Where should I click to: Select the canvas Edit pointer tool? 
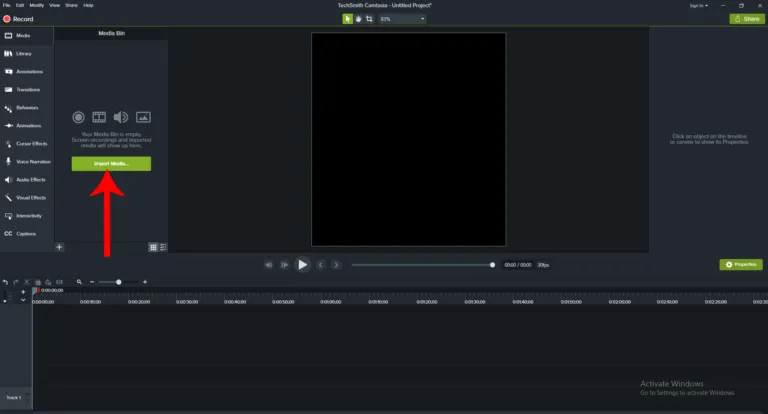348,18
